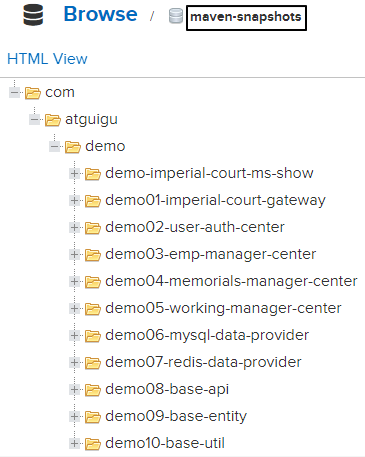Expand demo-imperial-court-ms-show node
The width and height of the screenshot is (365, 457).
pyautogui.click(x=74, y=174)
